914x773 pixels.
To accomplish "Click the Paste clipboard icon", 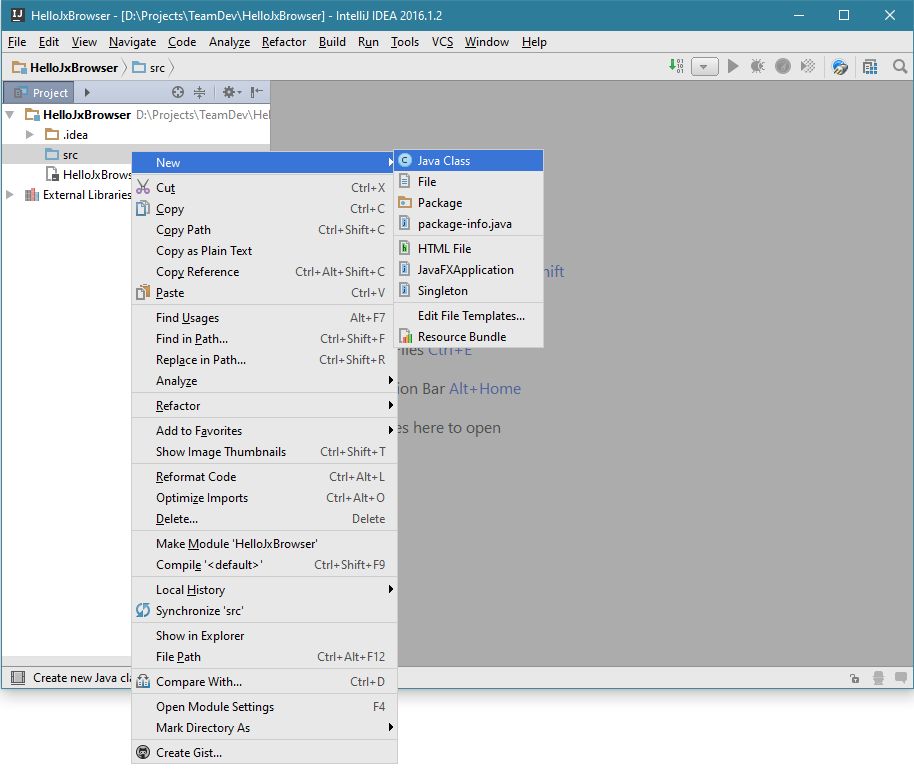I will pyautogui.click(x=143, y=292).
